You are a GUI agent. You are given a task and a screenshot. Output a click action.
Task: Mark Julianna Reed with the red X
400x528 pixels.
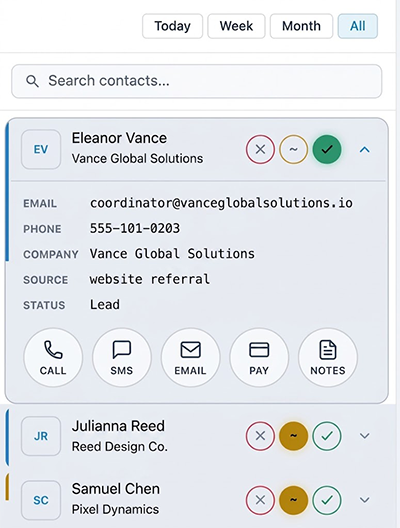(260, 436)
